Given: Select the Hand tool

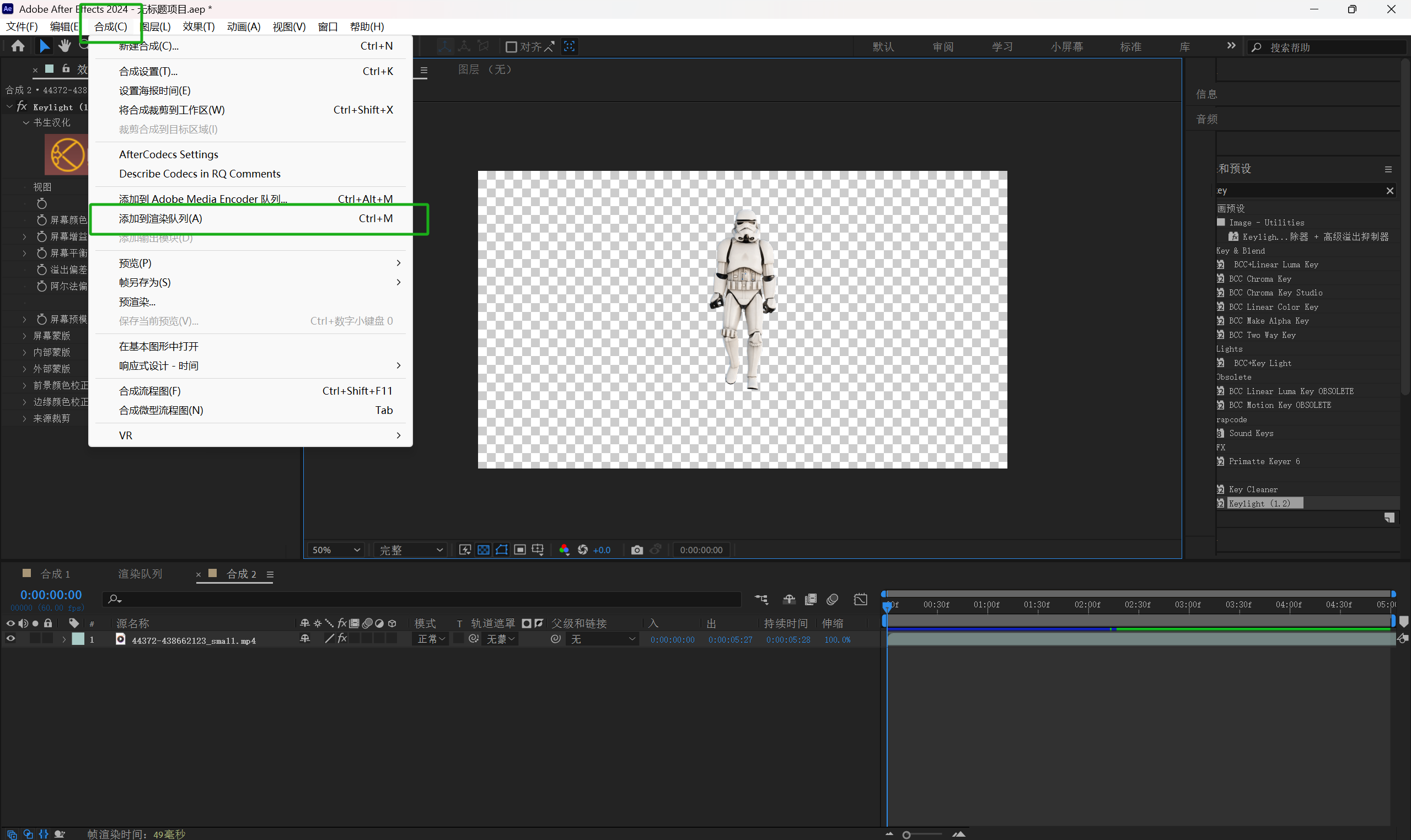Looking at the screenshot, I should pos(65,46).
